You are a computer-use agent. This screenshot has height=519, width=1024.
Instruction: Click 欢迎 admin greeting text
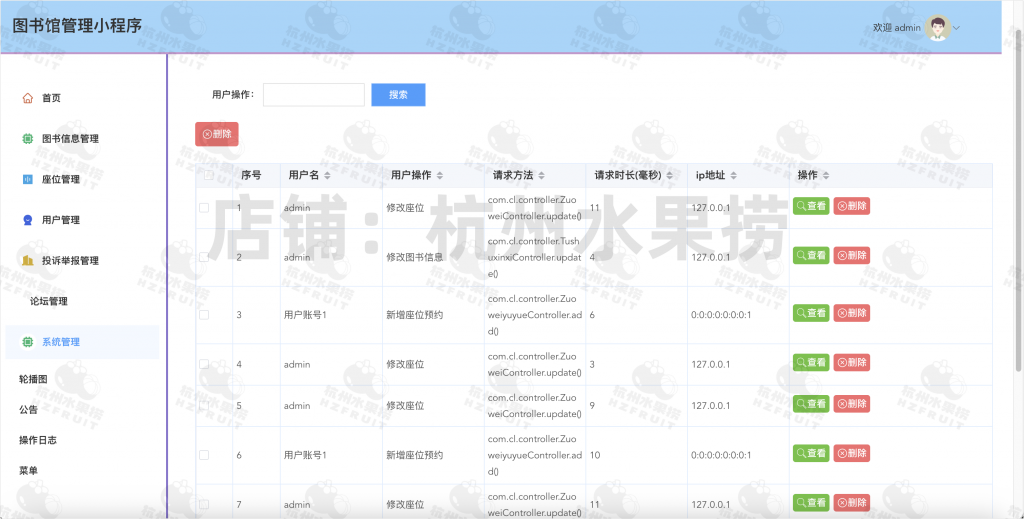[x=897, y=28]
